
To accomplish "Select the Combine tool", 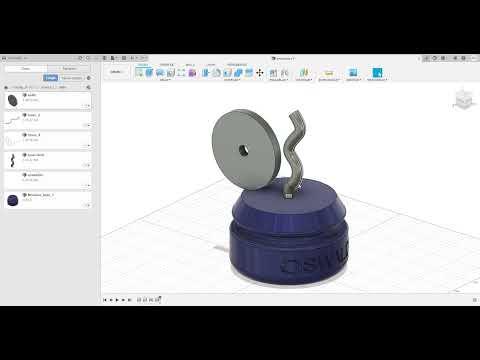I will 238,72.
